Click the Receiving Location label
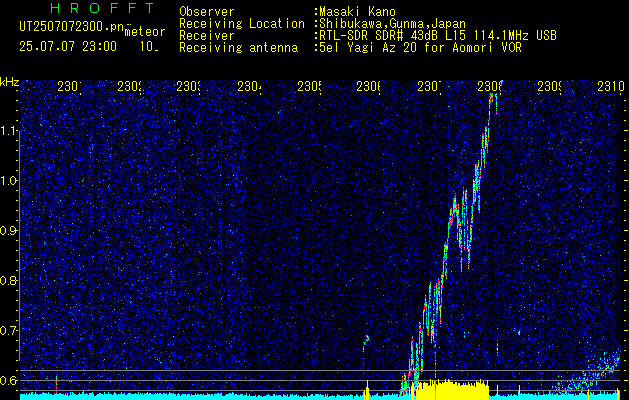The image size is (629, 400). (242, 24)
